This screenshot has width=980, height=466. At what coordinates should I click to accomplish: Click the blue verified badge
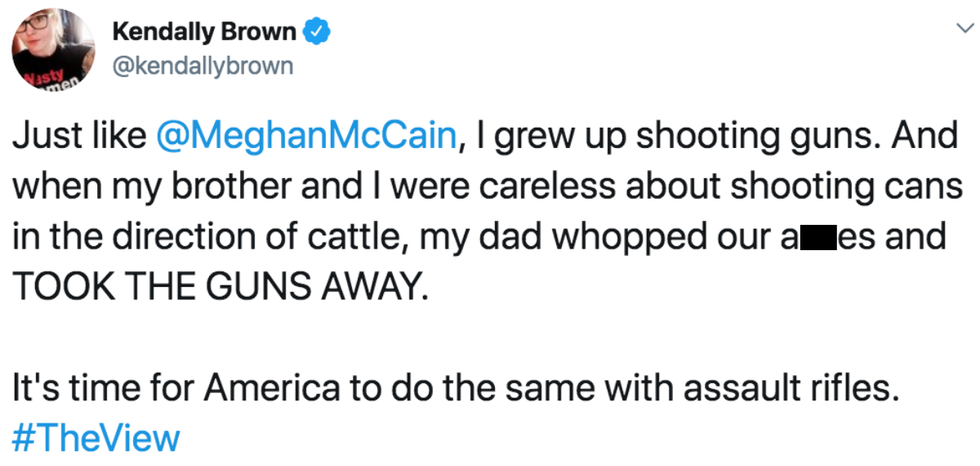tap(317, 32)
